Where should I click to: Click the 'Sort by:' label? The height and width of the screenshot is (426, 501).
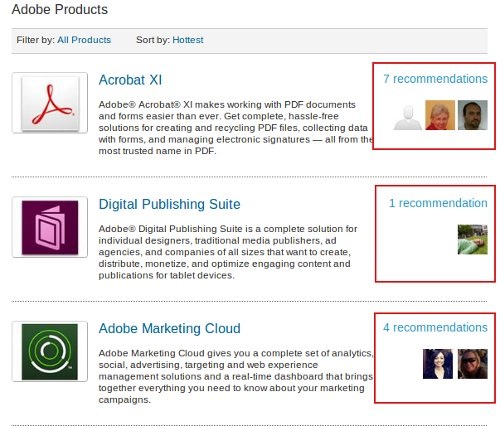point(153,40)
